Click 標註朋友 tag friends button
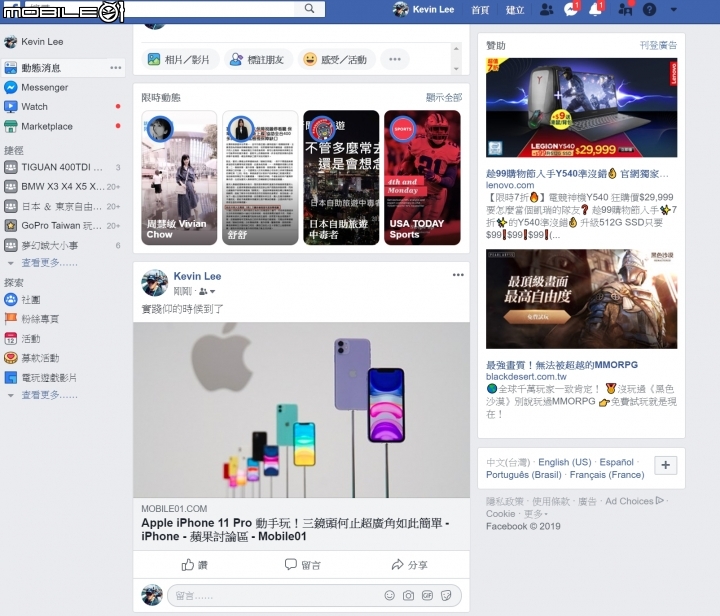 click(258, 59)
